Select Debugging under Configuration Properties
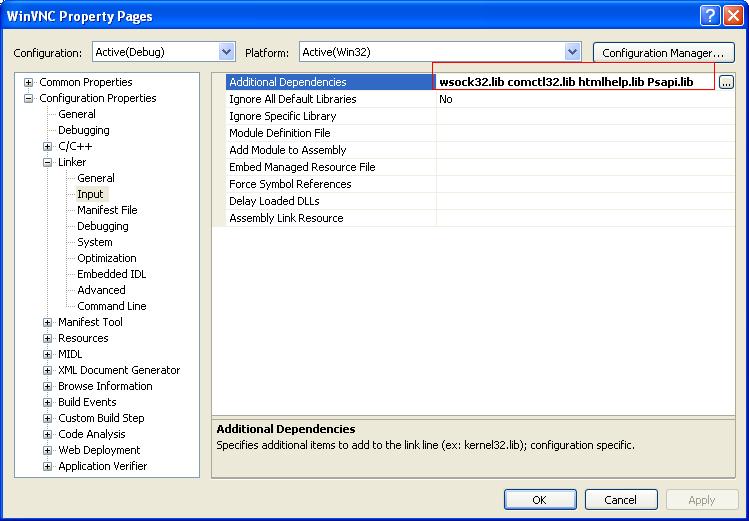This screenshot has width=749, height=521. 84,130
